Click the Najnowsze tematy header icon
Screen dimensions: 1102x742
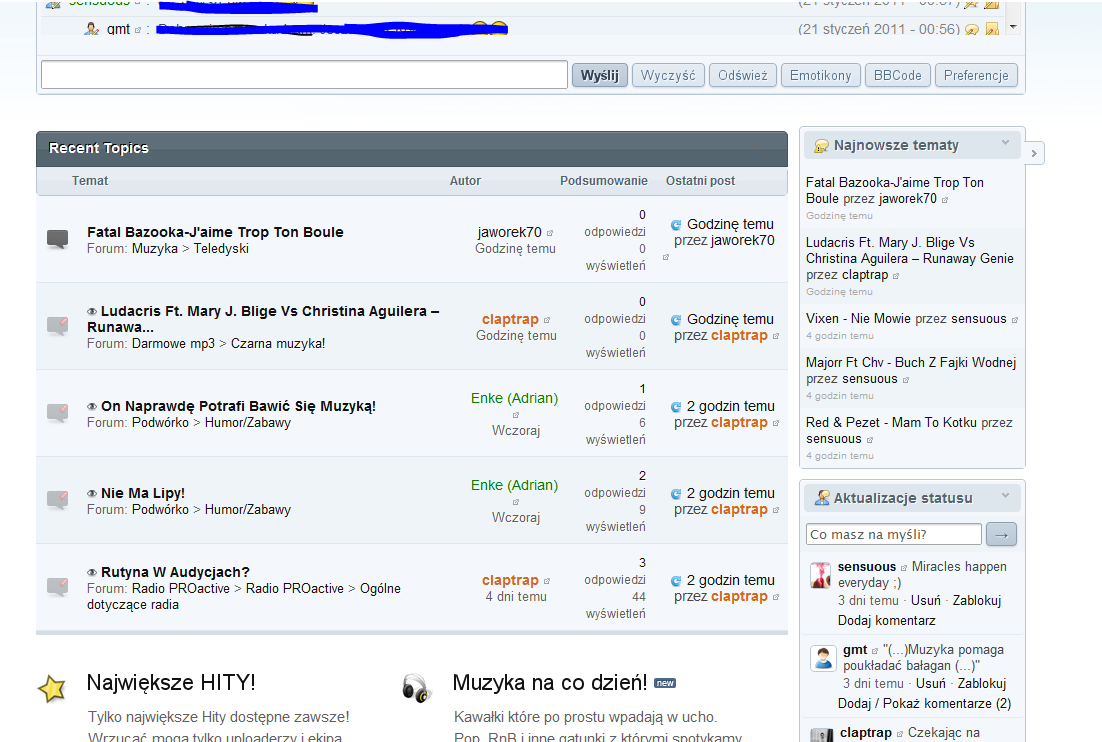coord(822,146)
